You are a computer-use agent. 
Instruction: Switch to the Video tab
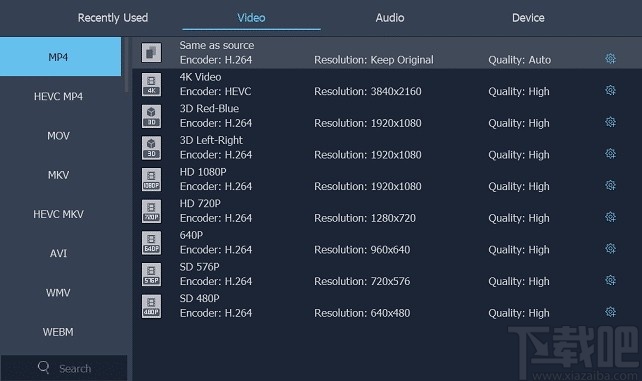(251, 18)
